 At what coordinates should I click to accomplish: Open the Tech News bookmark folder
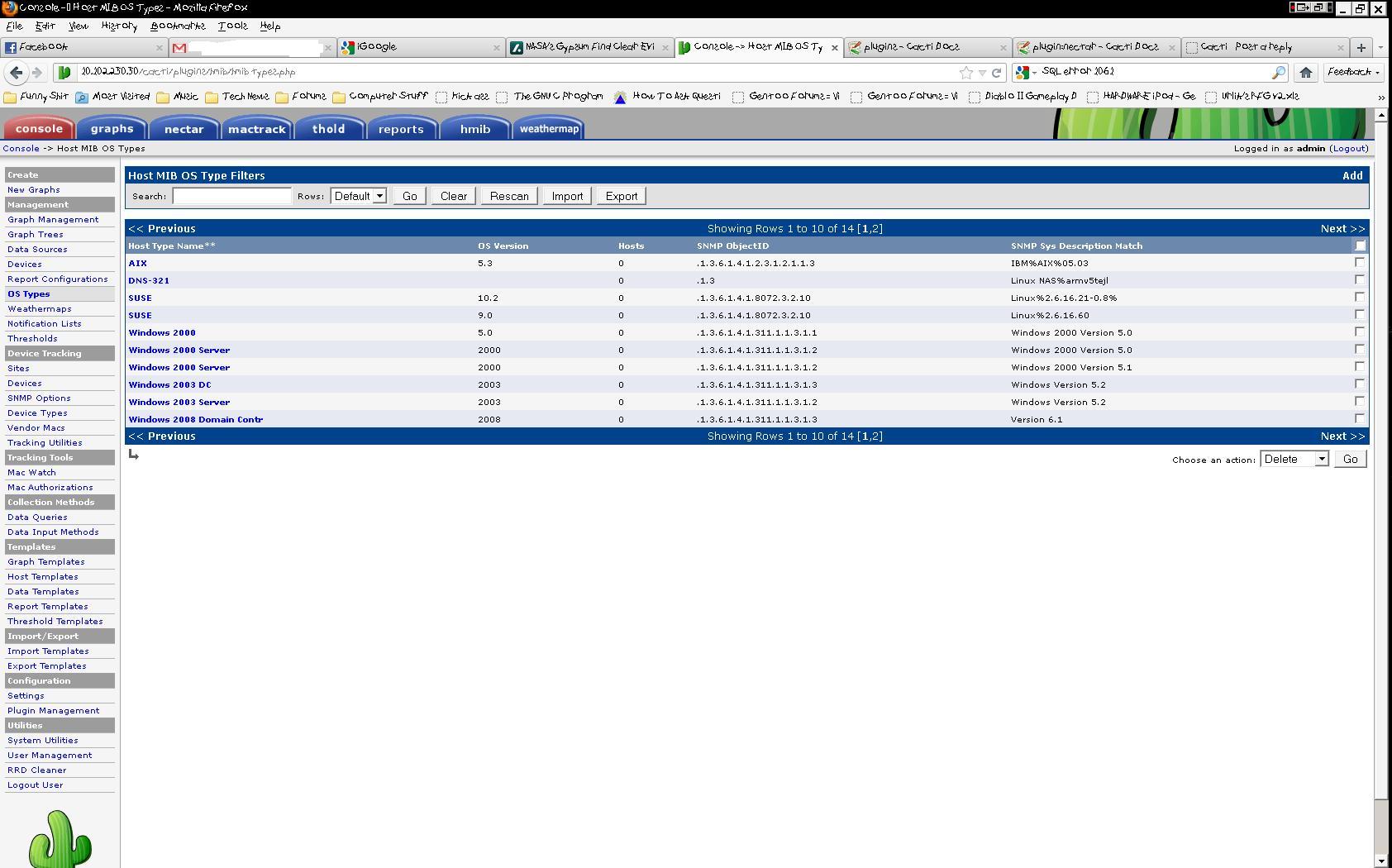click(x=237, y=97)
